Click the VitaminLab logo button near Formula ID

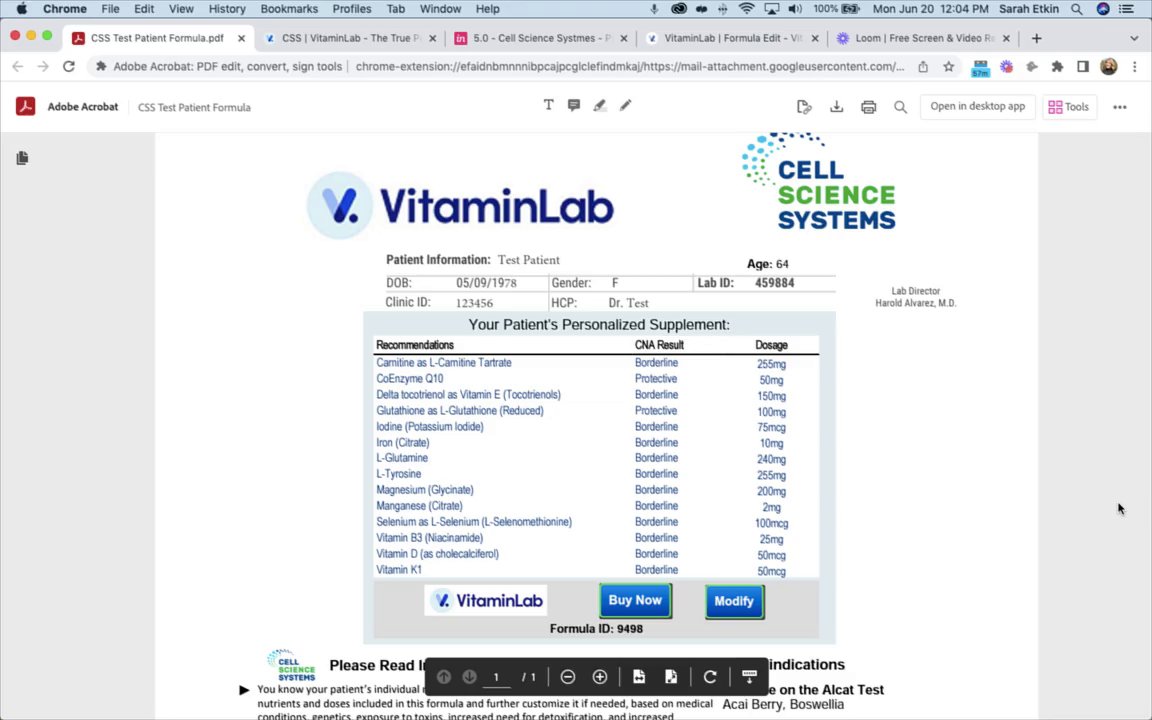(486, 600)
